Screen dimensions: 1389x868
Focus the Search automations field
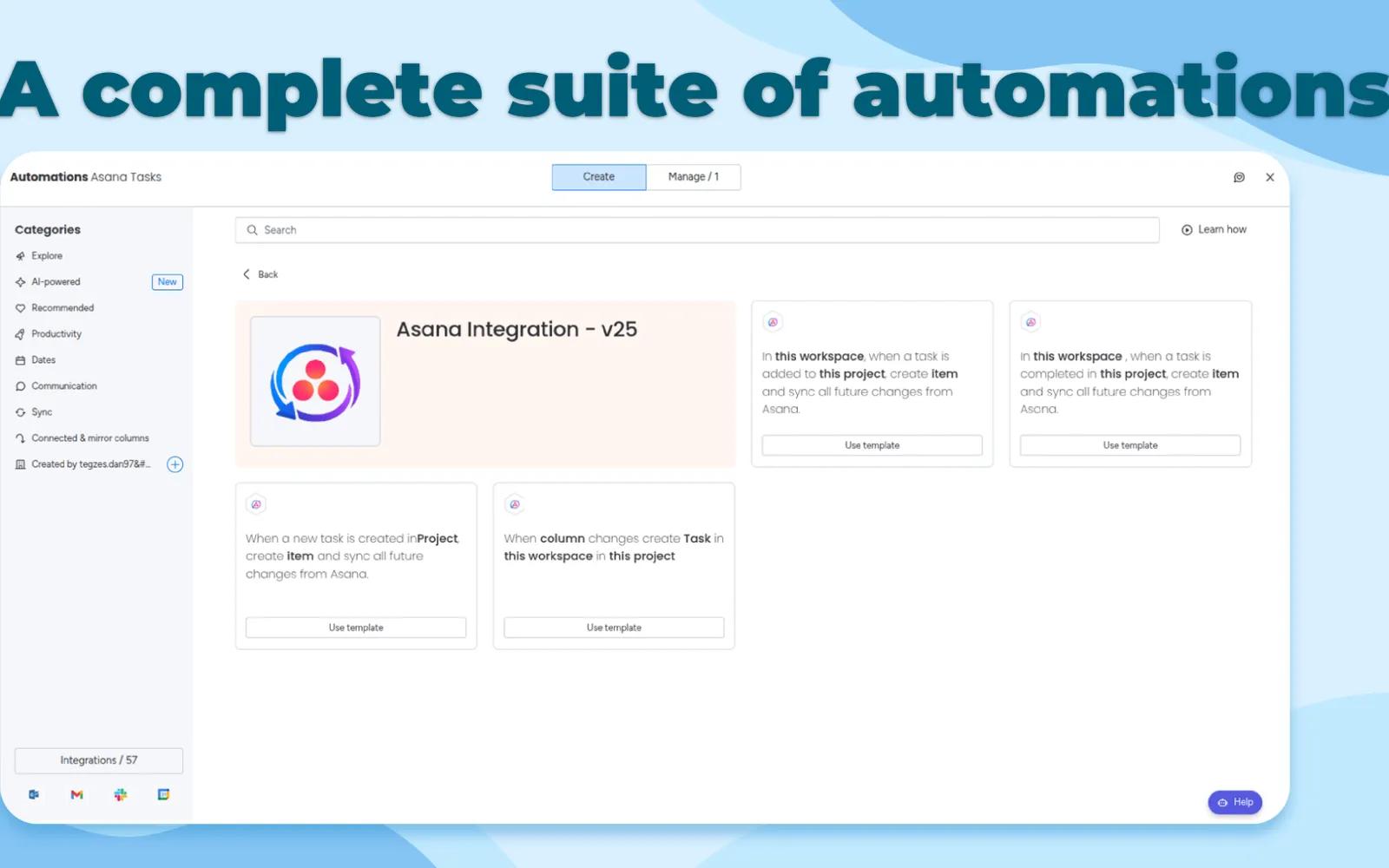click(x=697, y=230)
